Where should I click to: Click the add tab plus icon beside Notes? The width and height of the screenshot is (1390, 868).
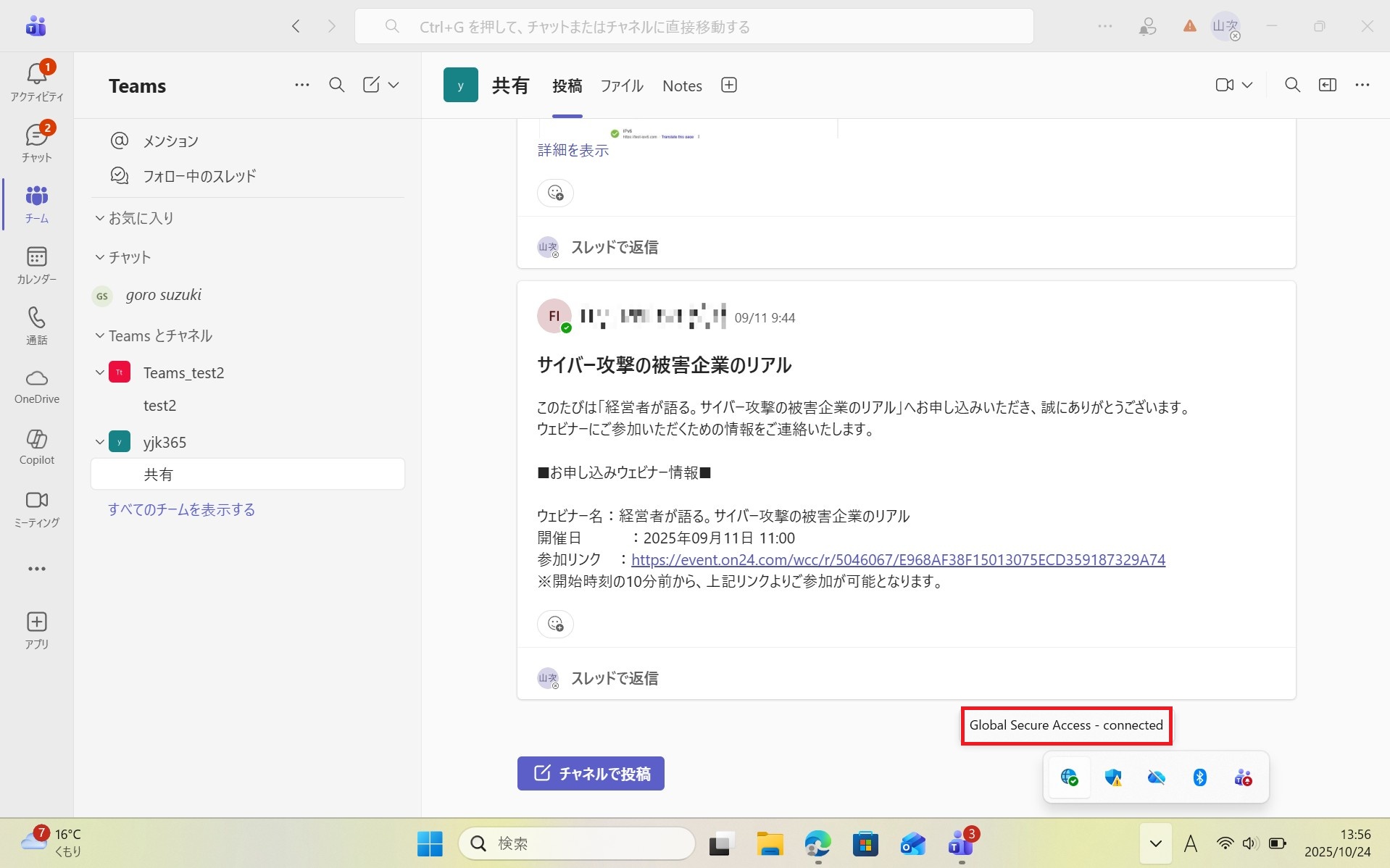coord(728,85)
